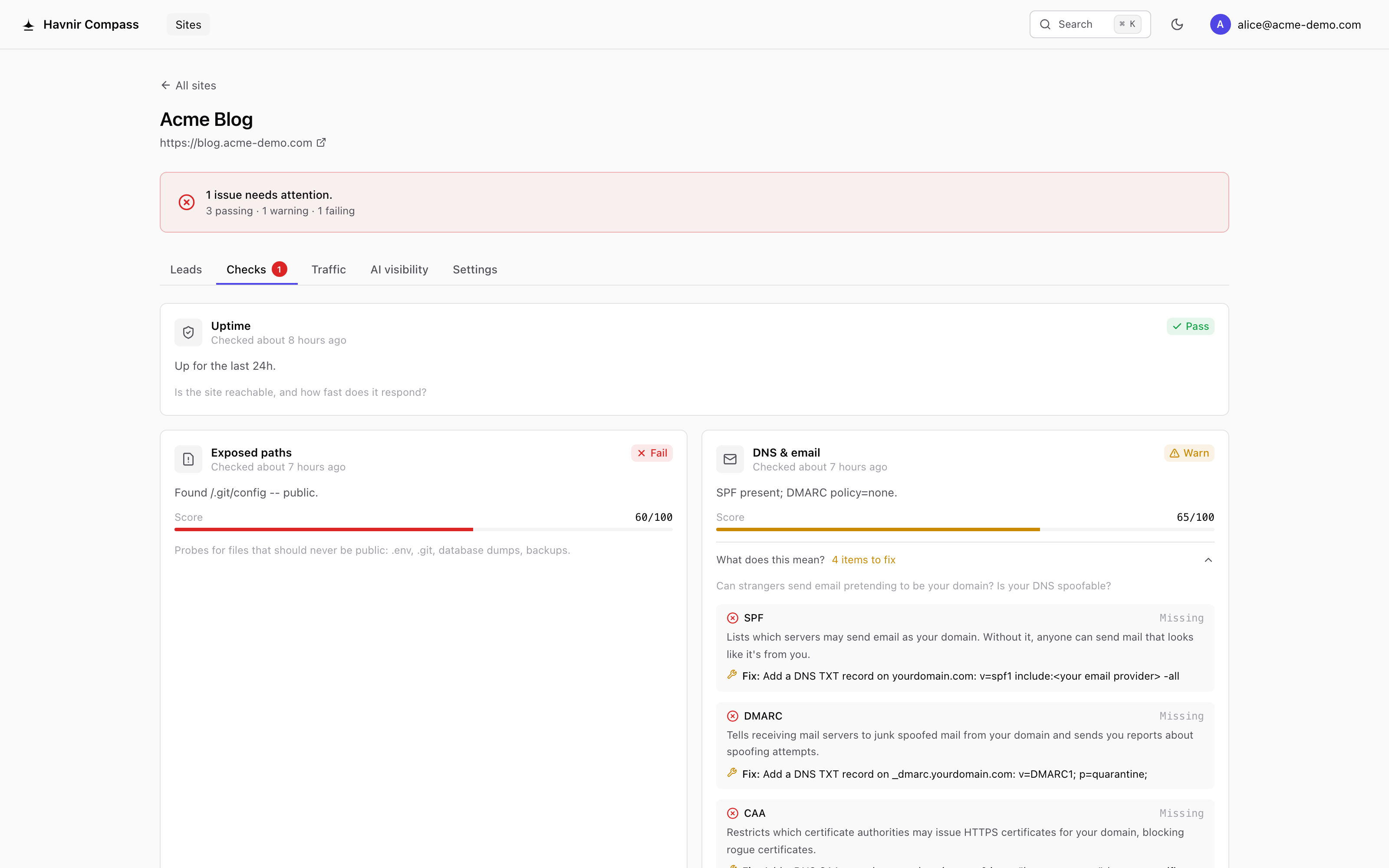Screen dimensions: 1389x868
Task: Click 'Found /.git/config -- public.' text
Action: (x=246, y=493)
